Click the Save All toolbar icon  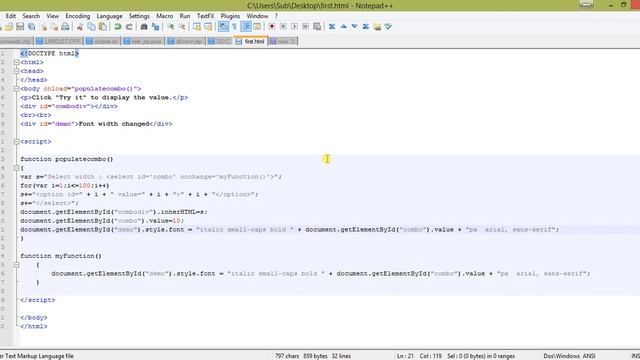(x=31, y=27)
